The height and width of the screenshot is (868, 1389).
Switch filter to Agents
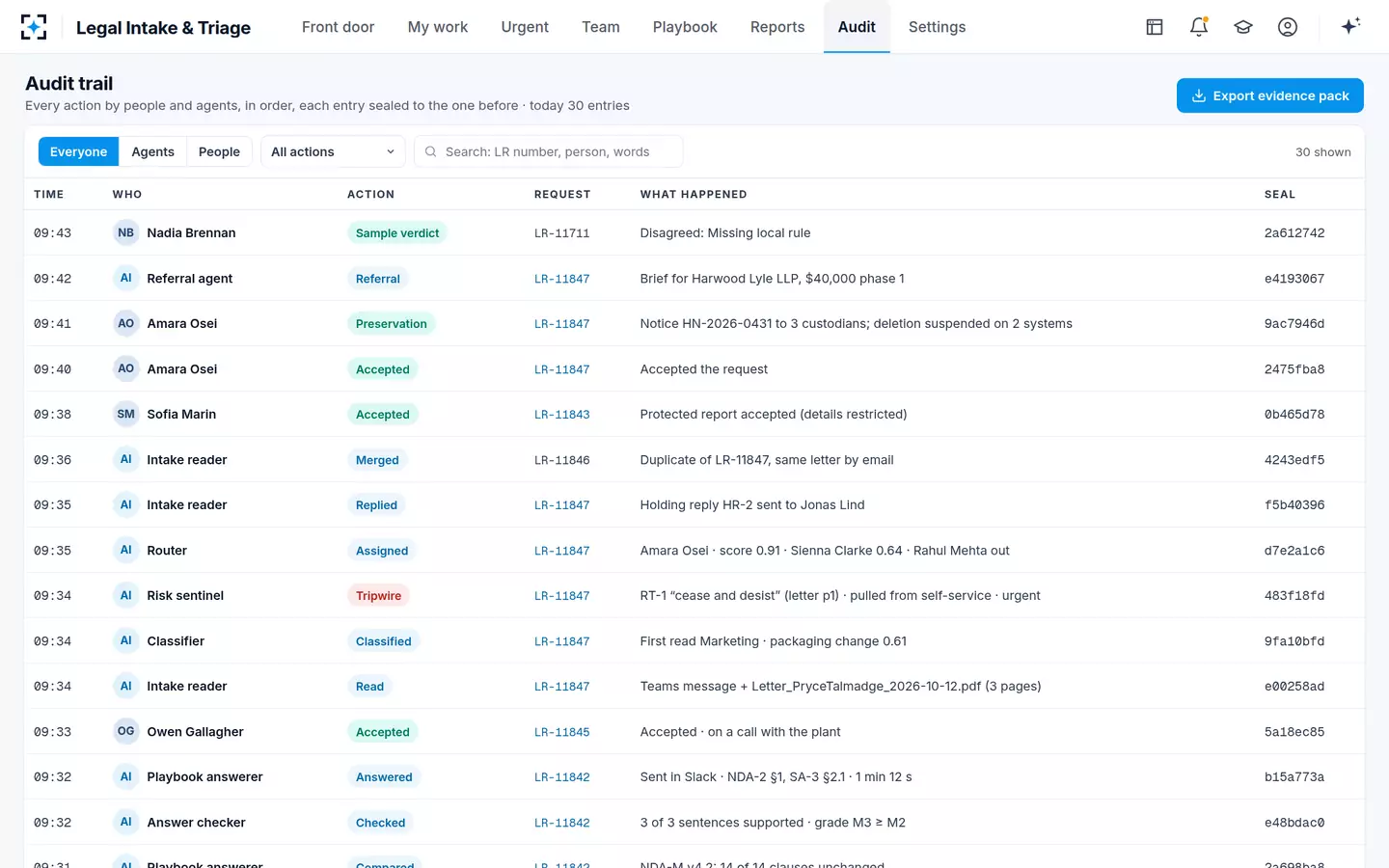coord(153,151)
